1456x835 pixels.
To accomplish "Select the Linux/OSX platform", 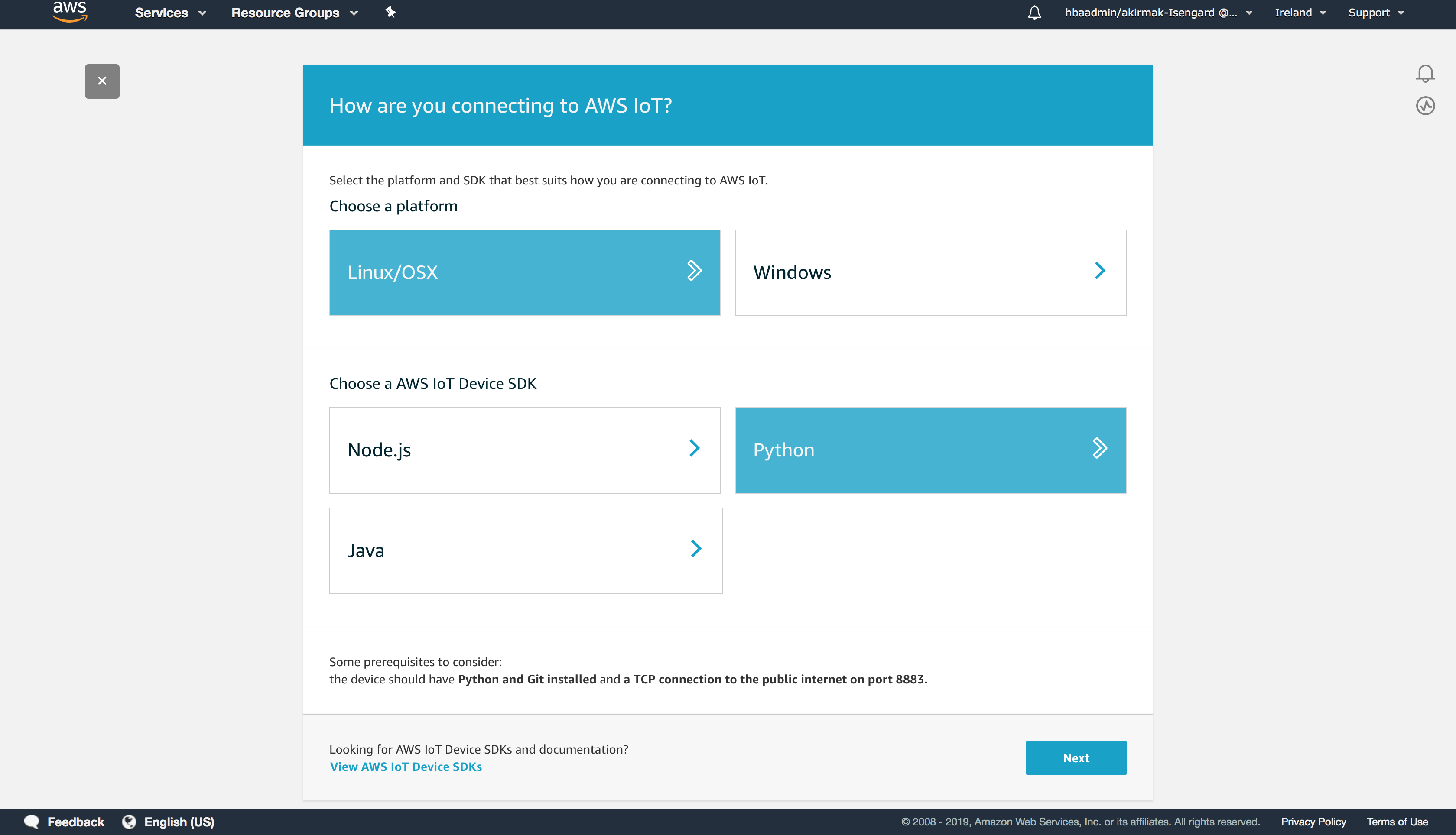I will (525, 272).
